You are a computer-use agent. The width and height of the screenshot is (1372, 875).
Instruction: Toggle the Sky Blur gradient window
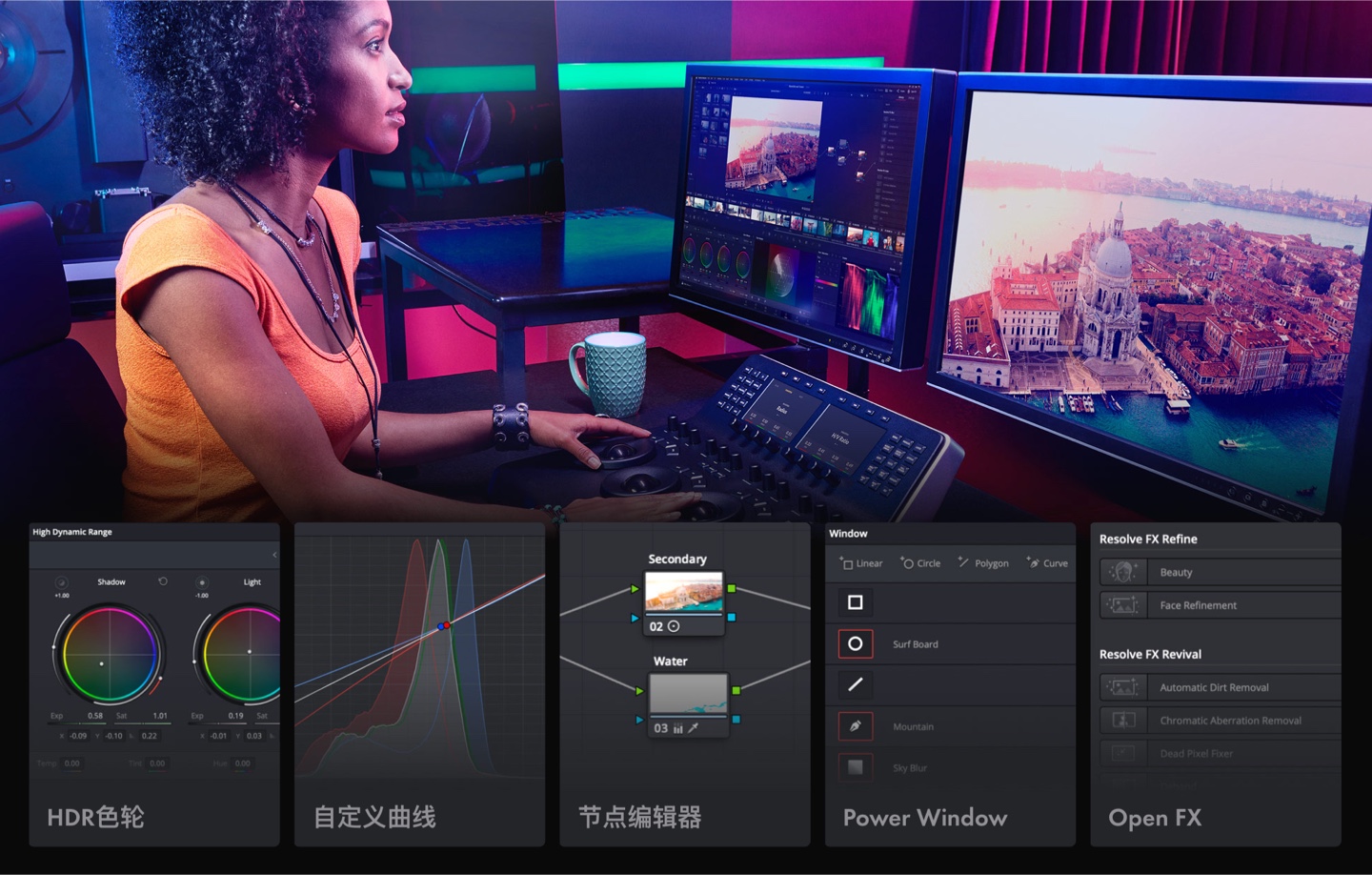coord(856,766)
